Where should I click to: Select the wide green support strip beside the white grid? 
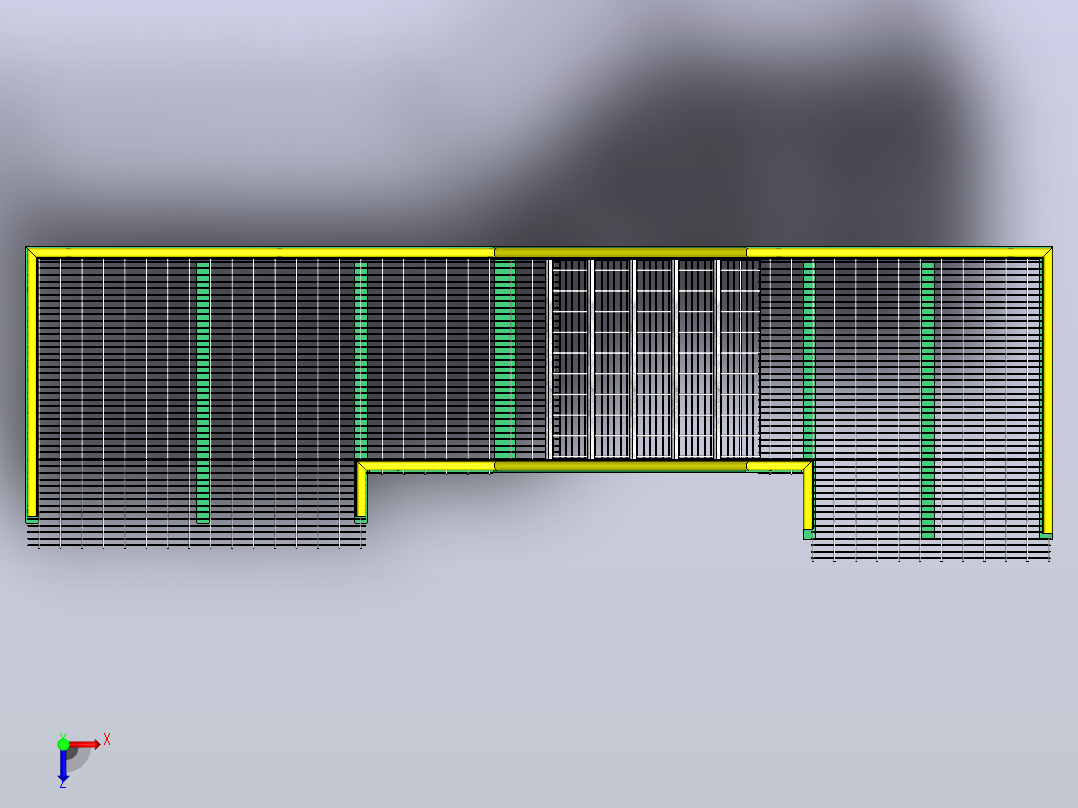pyautogui.click(x=505, y=360)
